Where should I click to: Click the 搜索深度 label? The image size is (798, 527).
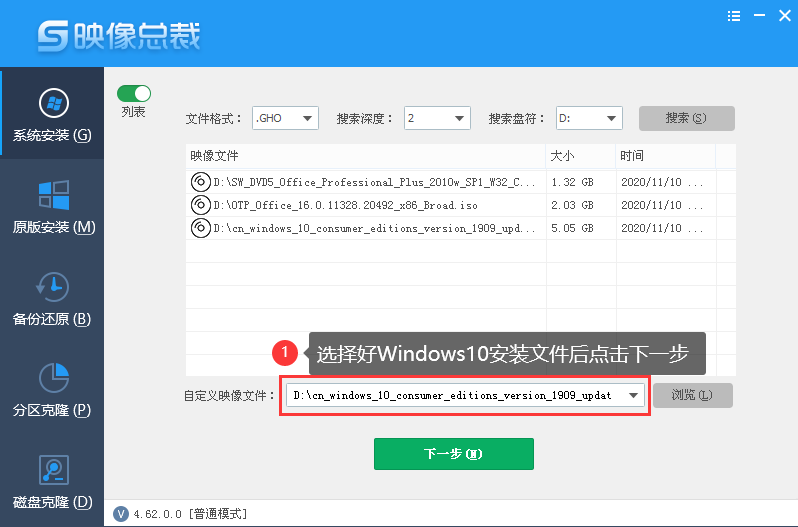[365, 119]
